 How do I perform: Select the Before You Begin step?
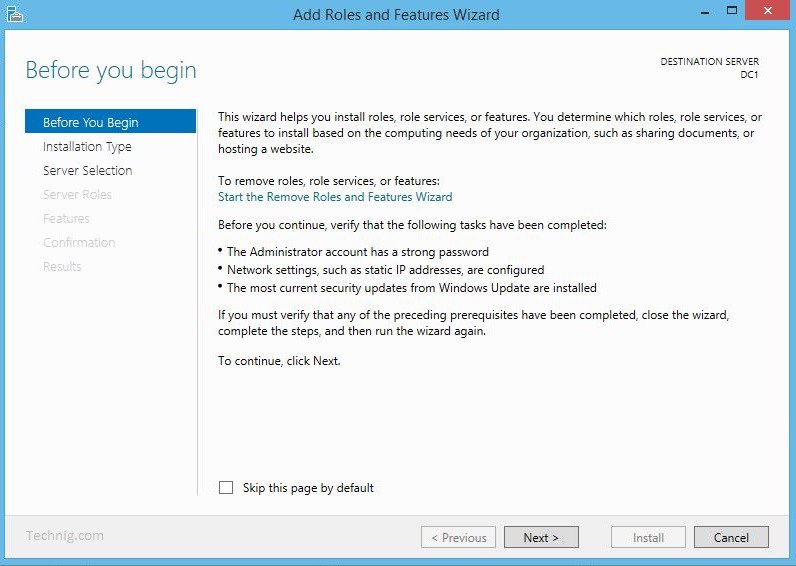pos(110,121)
